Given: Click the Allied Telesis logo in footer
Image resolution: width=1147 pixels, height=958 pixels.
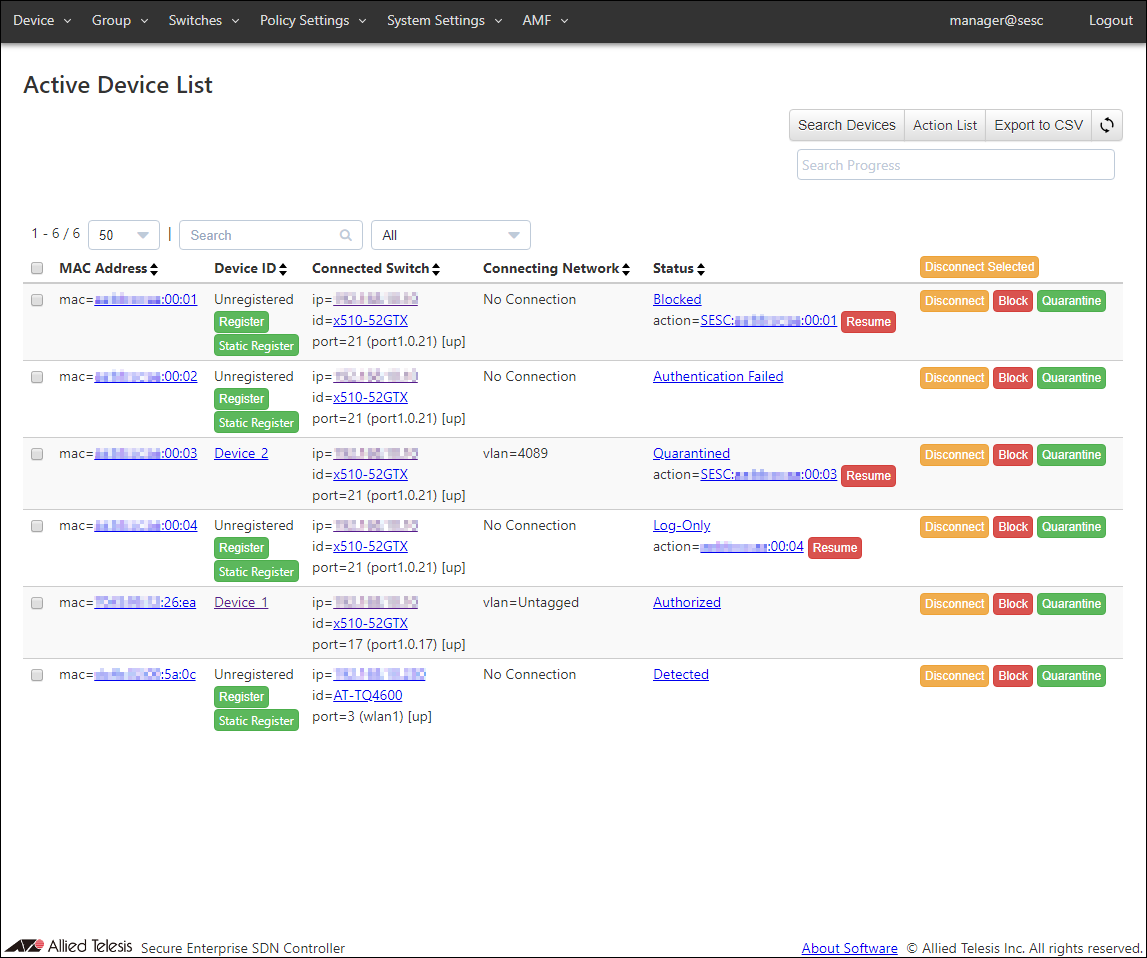Looking at the screenshot, I should pos(69,946).
